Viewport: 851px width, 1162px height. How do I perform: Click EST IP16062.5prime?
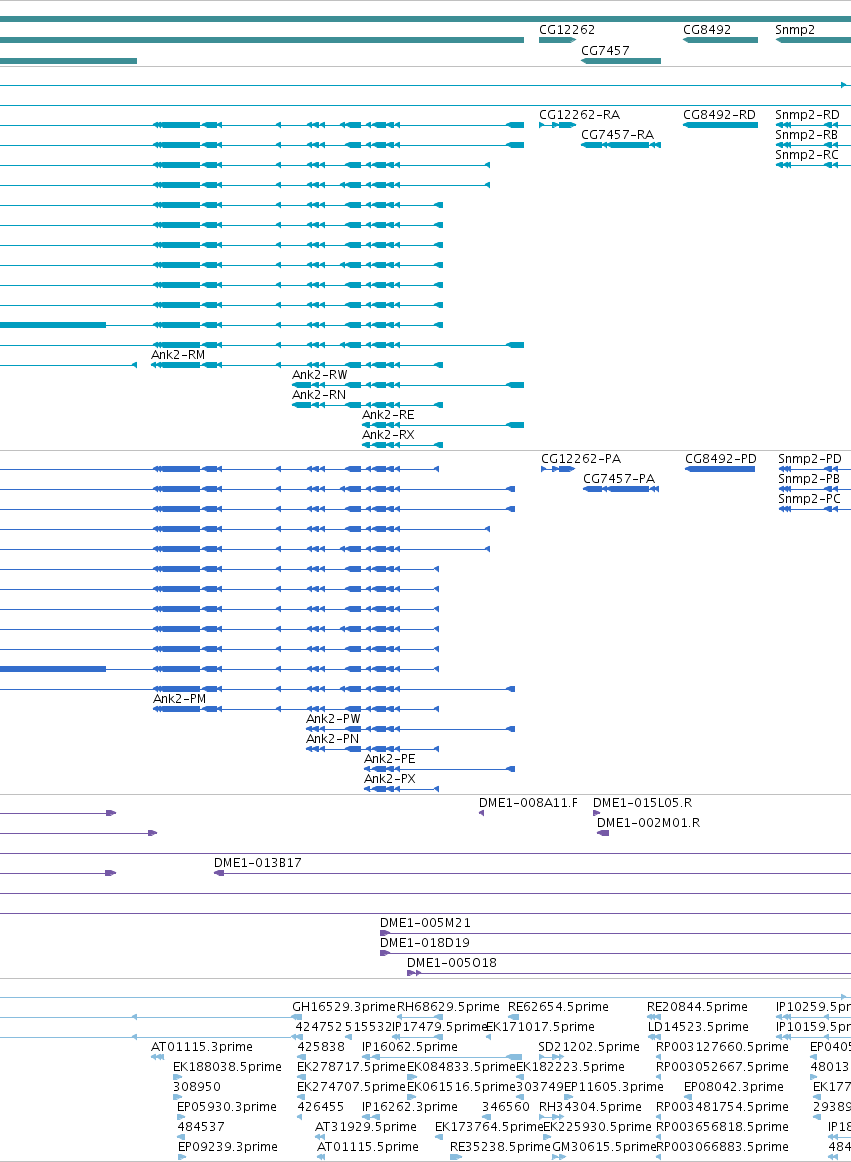click(x=410, y=1047)
